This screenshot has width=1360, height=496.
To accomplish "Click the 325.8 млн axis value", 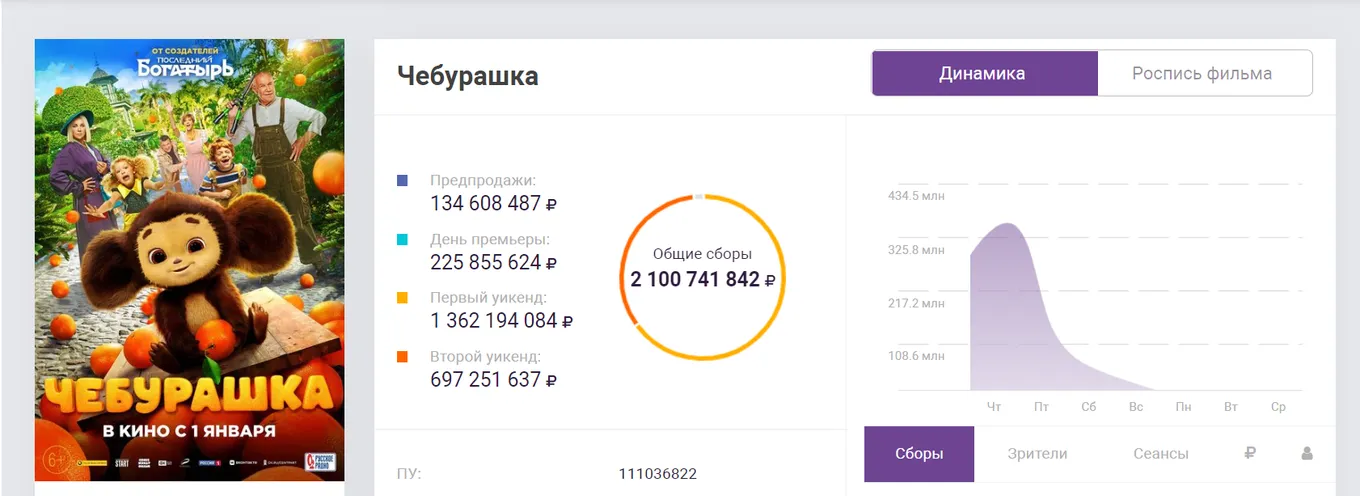I will click(916, 250).
